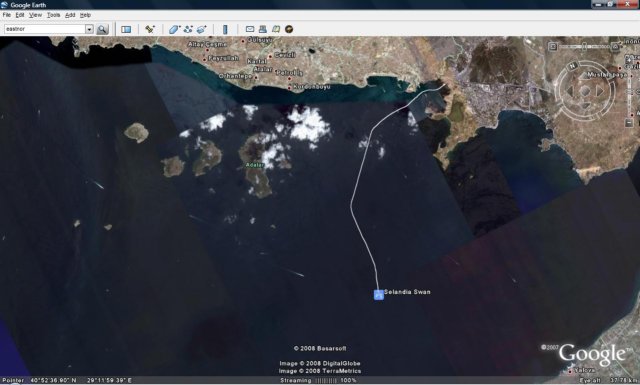Open the Tools menu
640x385 pixels.
pos(53,15)
